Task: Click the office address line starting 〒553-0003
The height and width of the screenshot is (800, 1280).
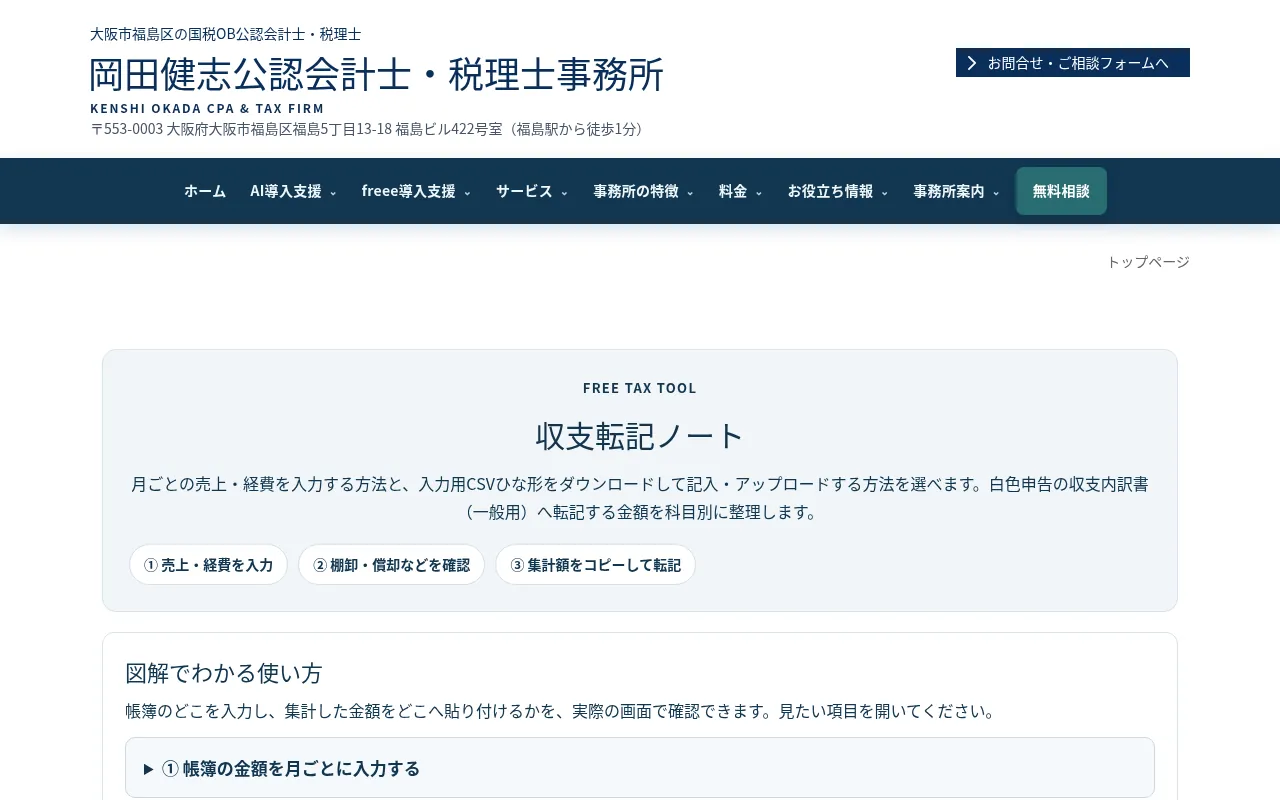Action: [x=370, y=129]
